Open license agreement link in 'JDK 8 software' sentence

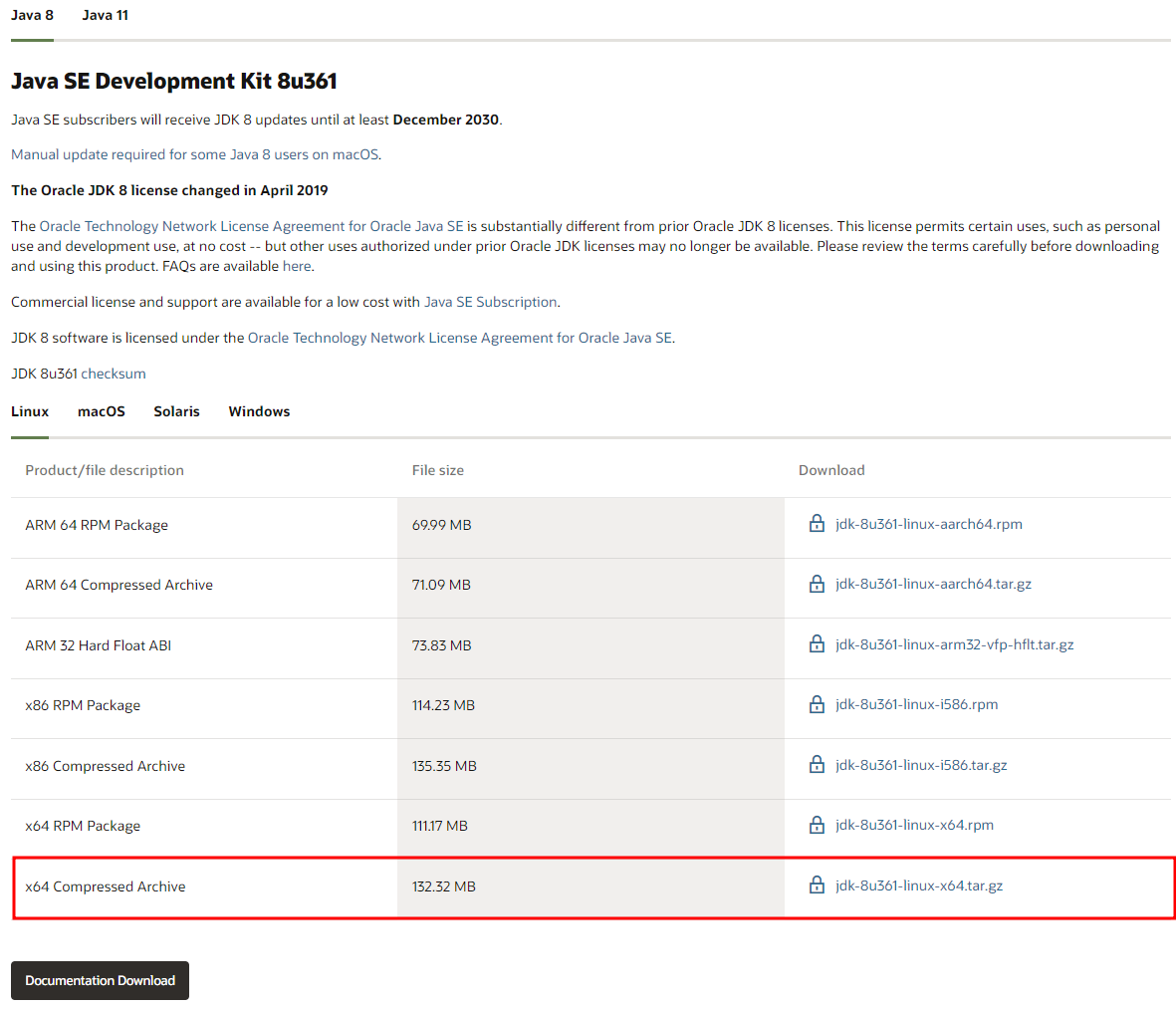(460, 338)
